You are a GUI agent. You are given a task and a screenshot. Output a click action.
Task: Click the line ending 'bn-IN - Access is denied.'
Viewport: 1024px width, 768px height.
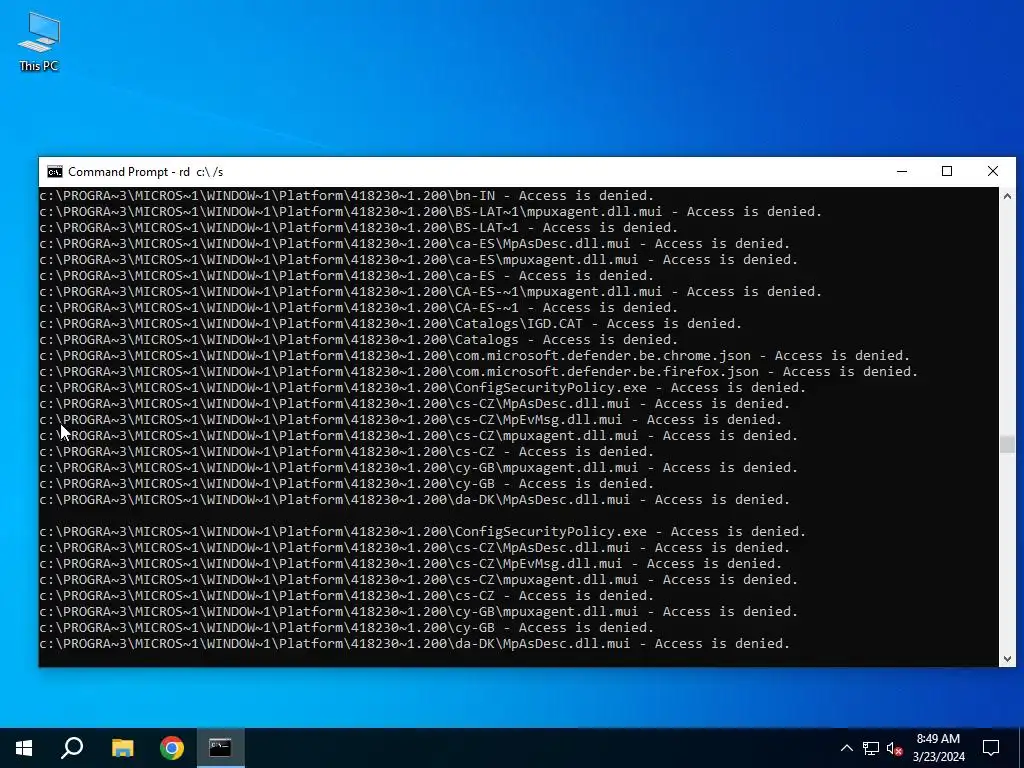(x=347, y=196)
